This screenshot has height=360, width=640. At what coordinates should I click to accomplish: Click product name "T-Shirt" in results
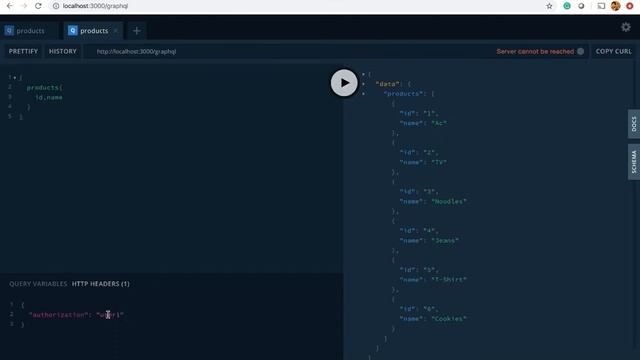(x=449, y=280)
